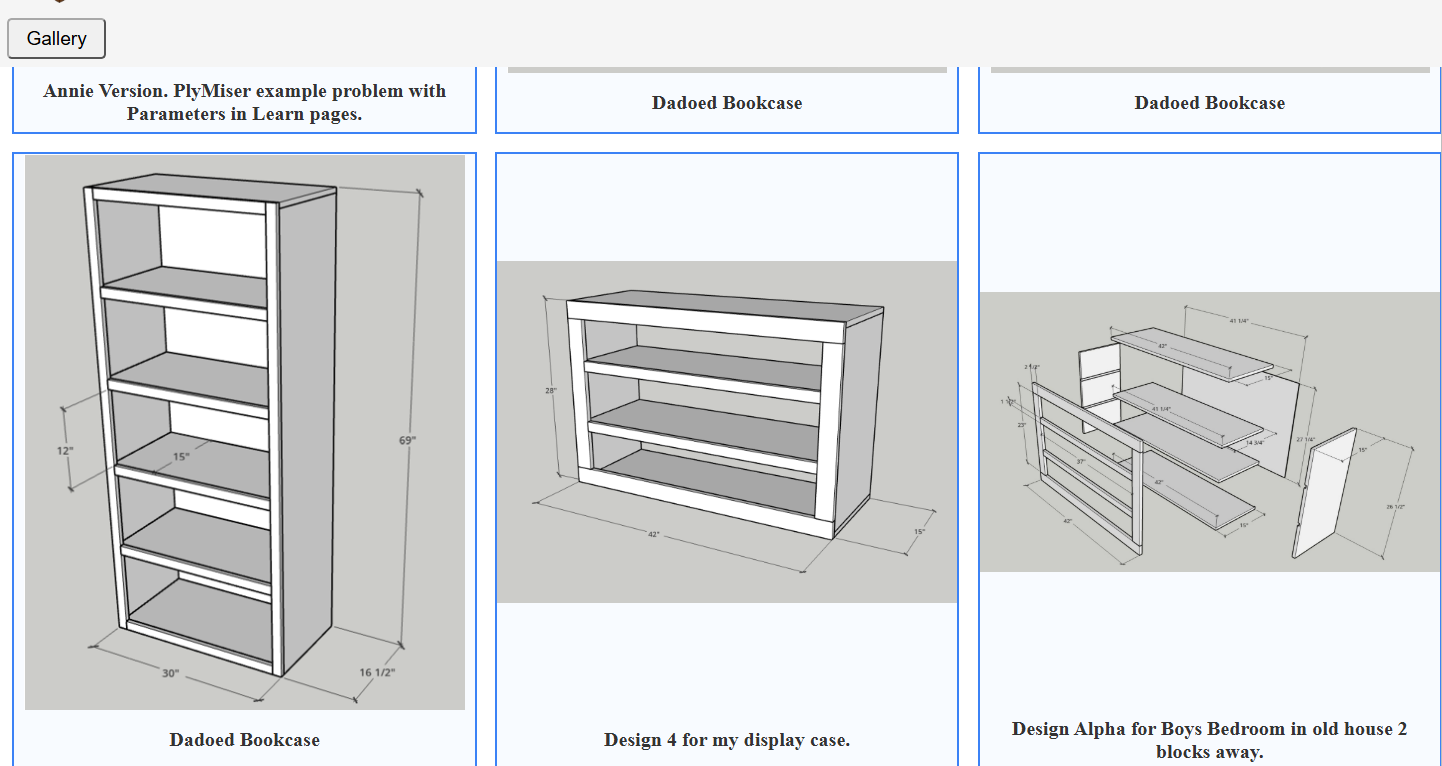Open the Design 4 display case thumbnail
Viewport: 1442px width, 766px height.
click(727, 432)
